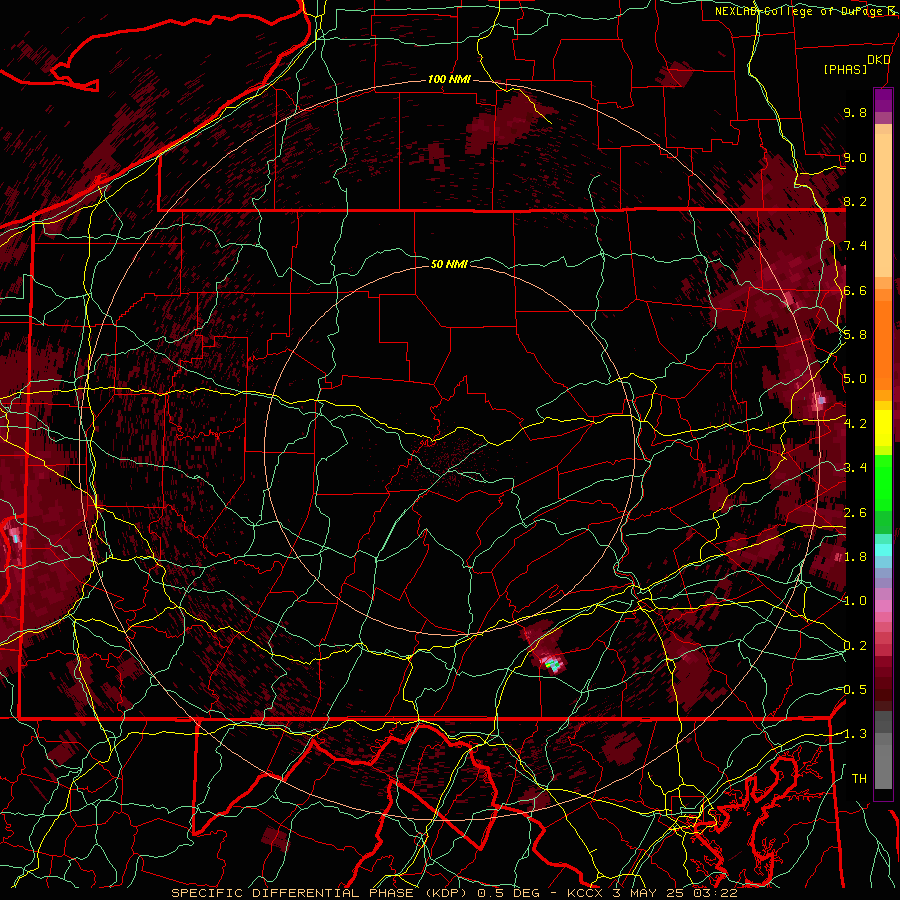Click the 0.2 value on color scale
This screenshot has width=900, height=900.
pyautogui.click(x=855, y=646)
